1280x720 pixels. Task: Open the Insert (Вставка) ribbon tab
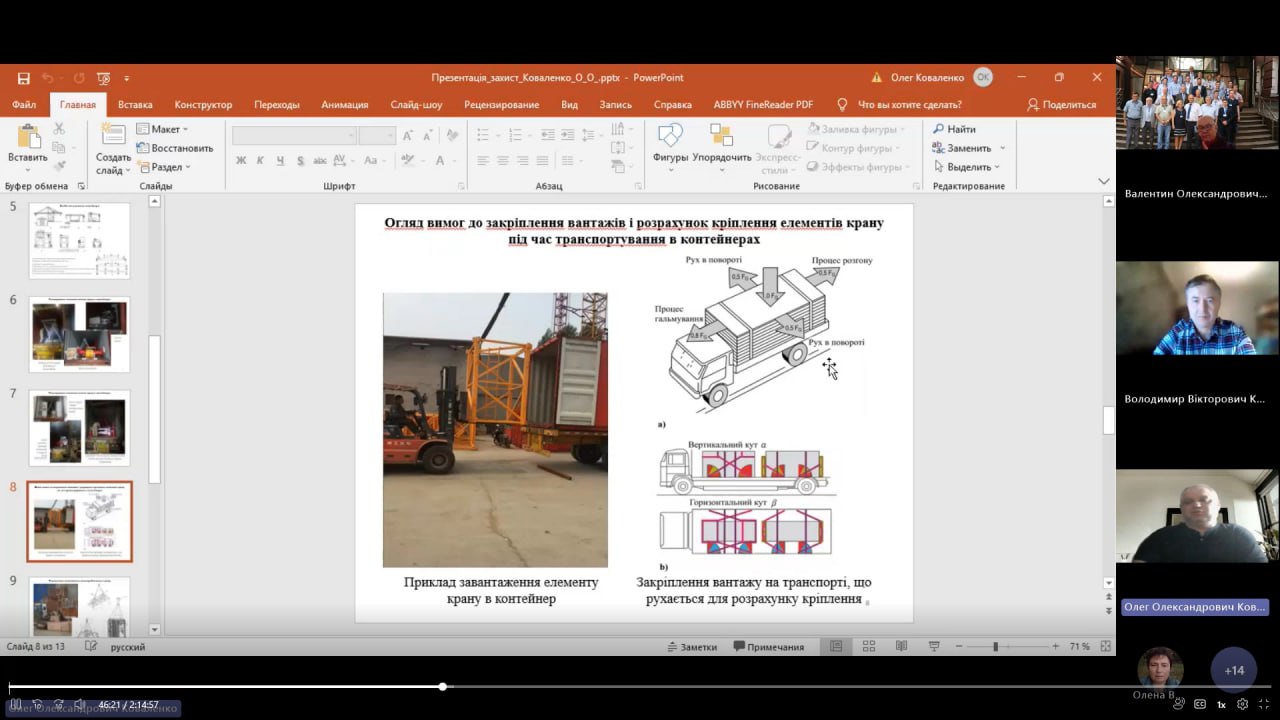135,105
